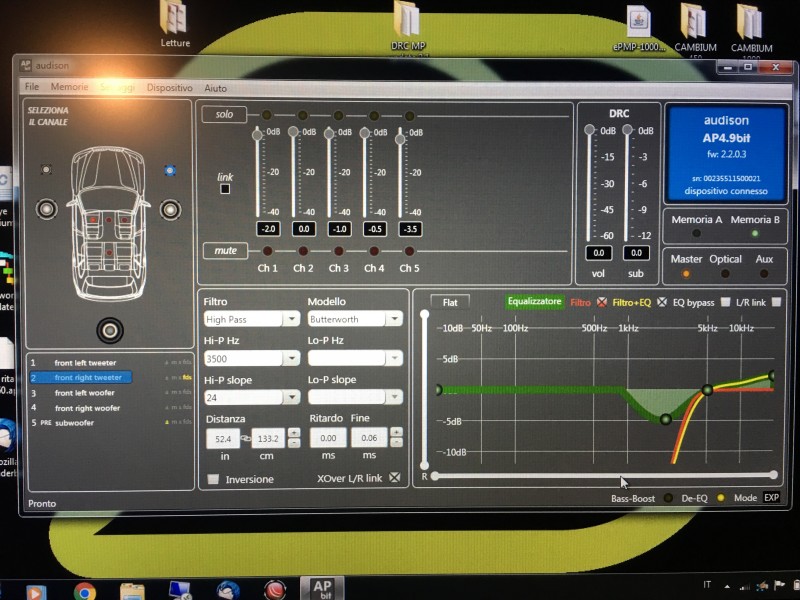The width and height of the screenshot is (800, 600).
Task: Select front left tweeter in channel list
Action: (x=85, y=363)
